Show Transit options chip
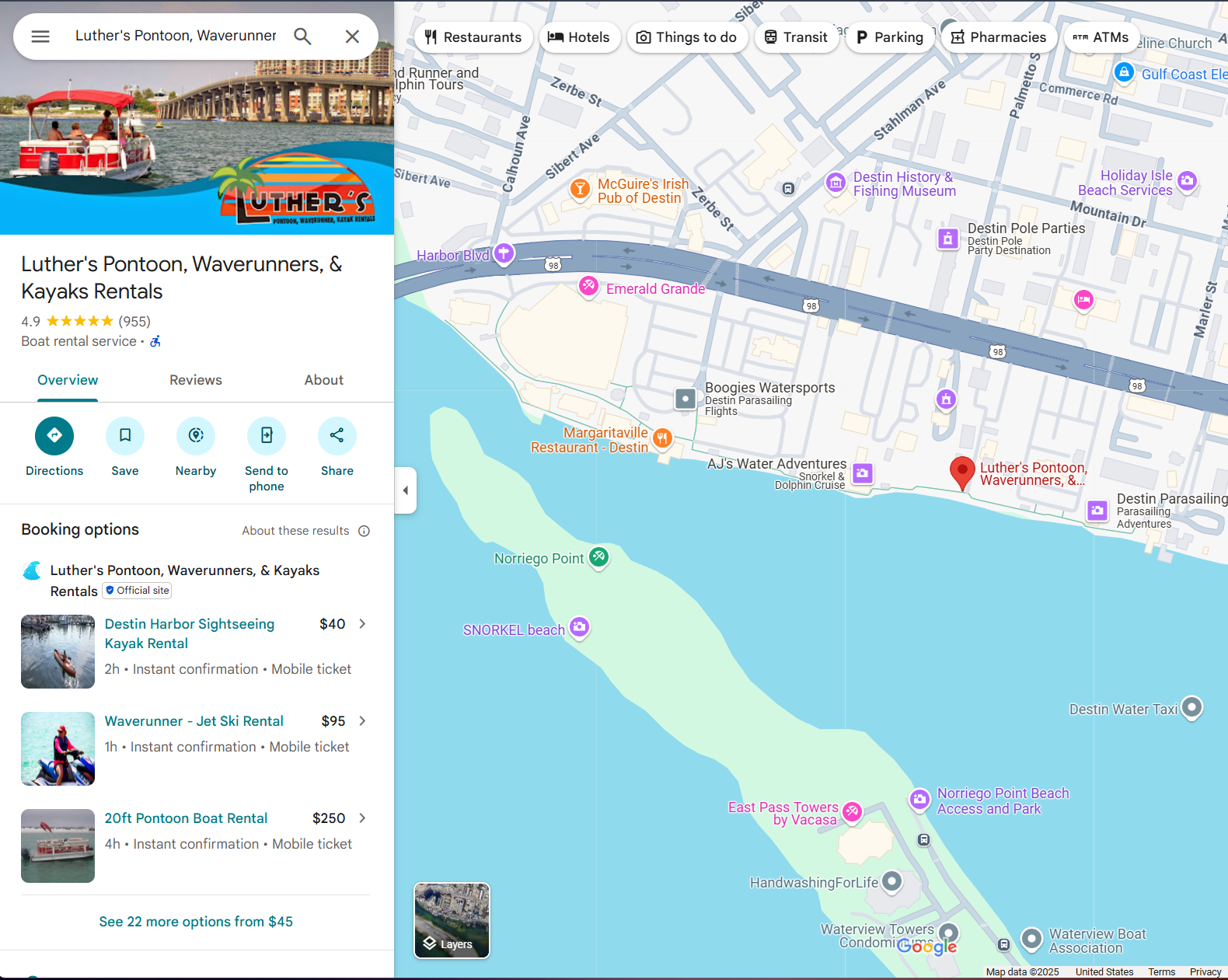This screenshot has height=980, width=1228. click(796, 37)
